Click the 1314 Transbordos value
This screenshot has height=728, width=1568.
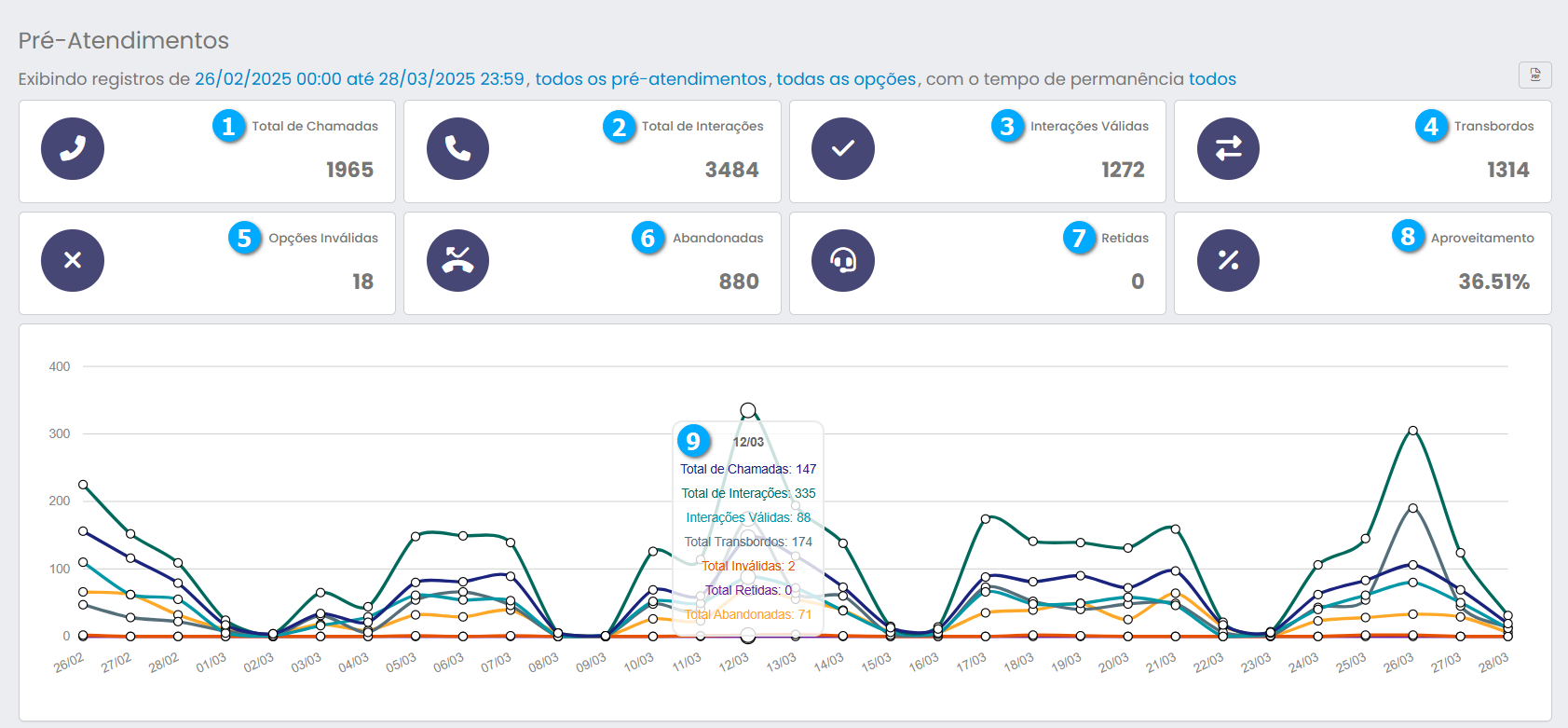pos(1507,170)
